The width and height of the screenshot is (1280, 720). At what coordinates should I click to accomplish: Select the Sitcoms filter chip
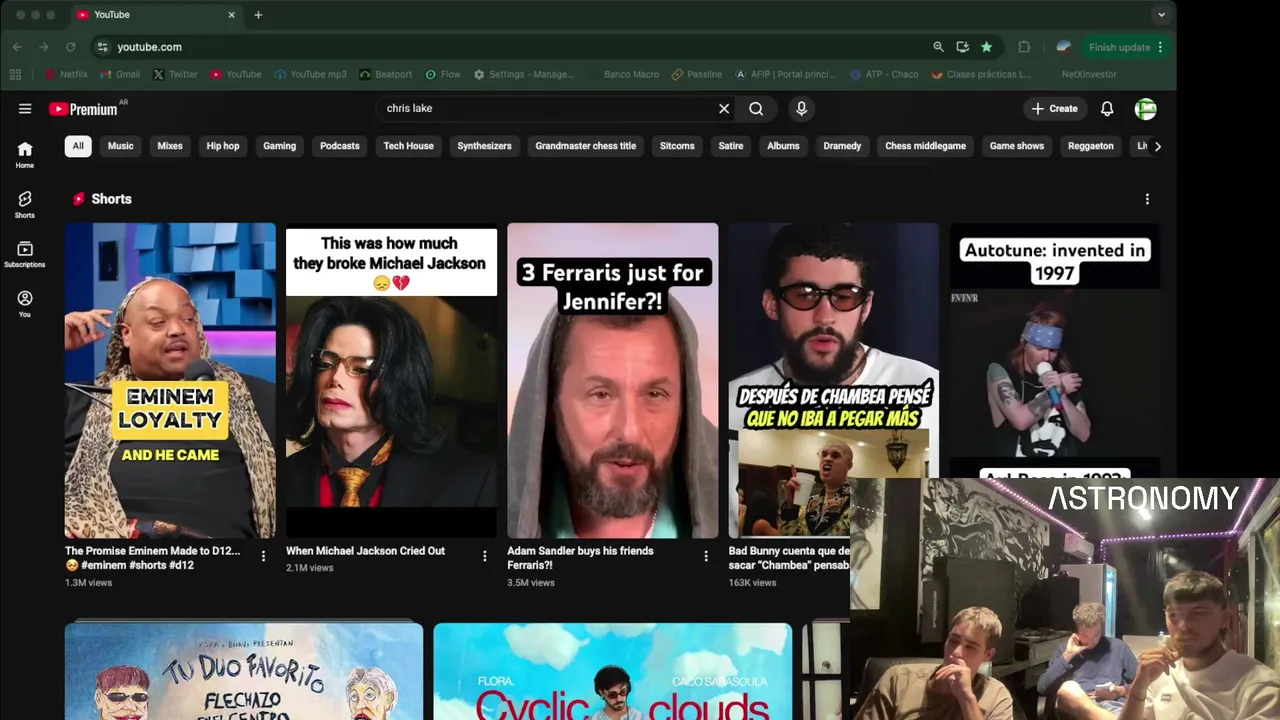coord(677,146)
